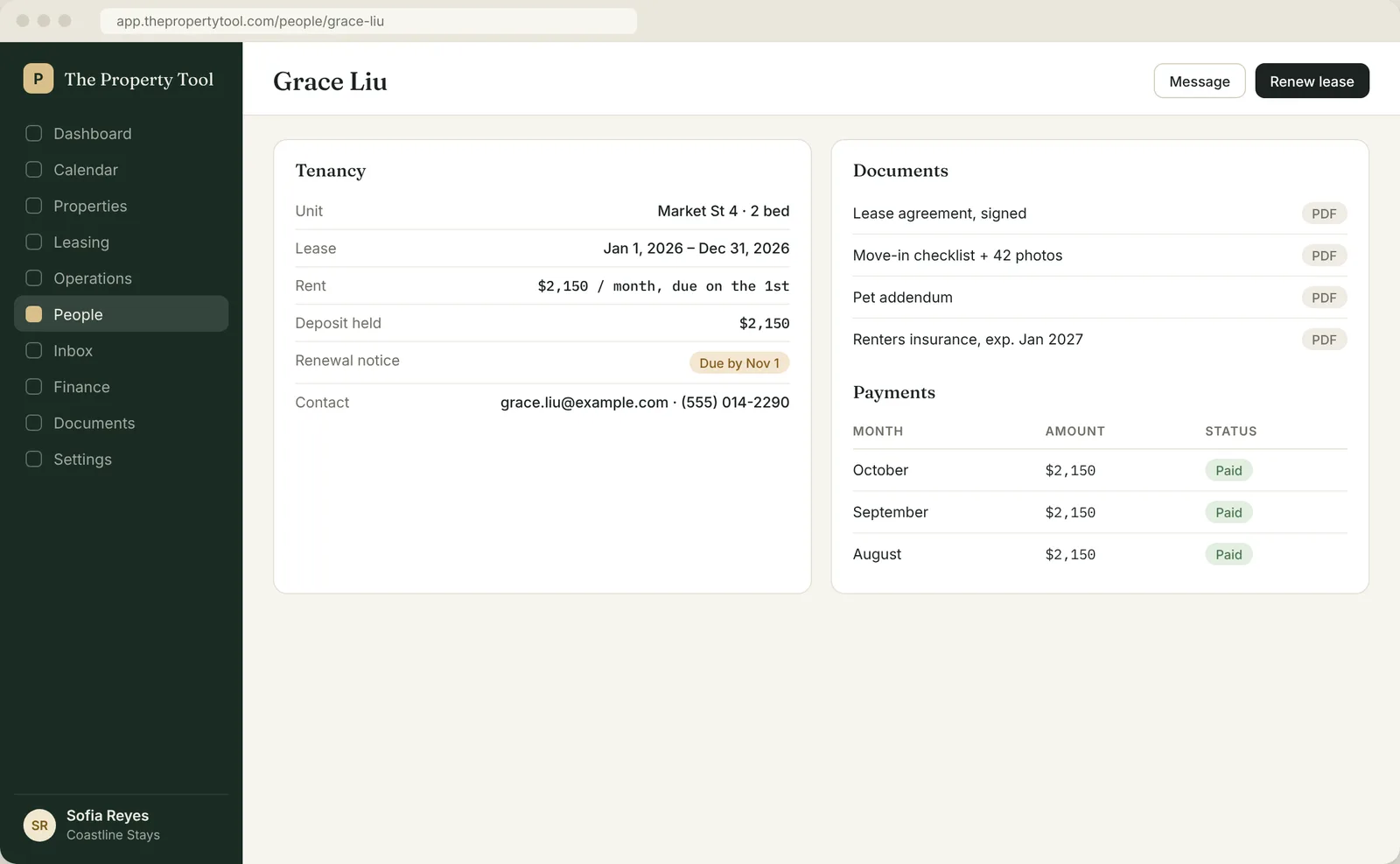Click the Rent $2,150 / month value
The image size is (1400, 864).
(663, 286)
